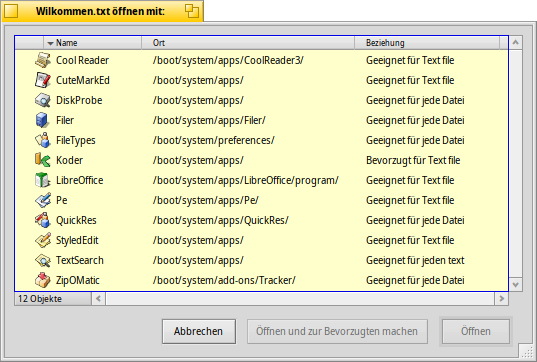
Task: Cancel with the Abbrechen button
Action: click(x=199, y=332)
